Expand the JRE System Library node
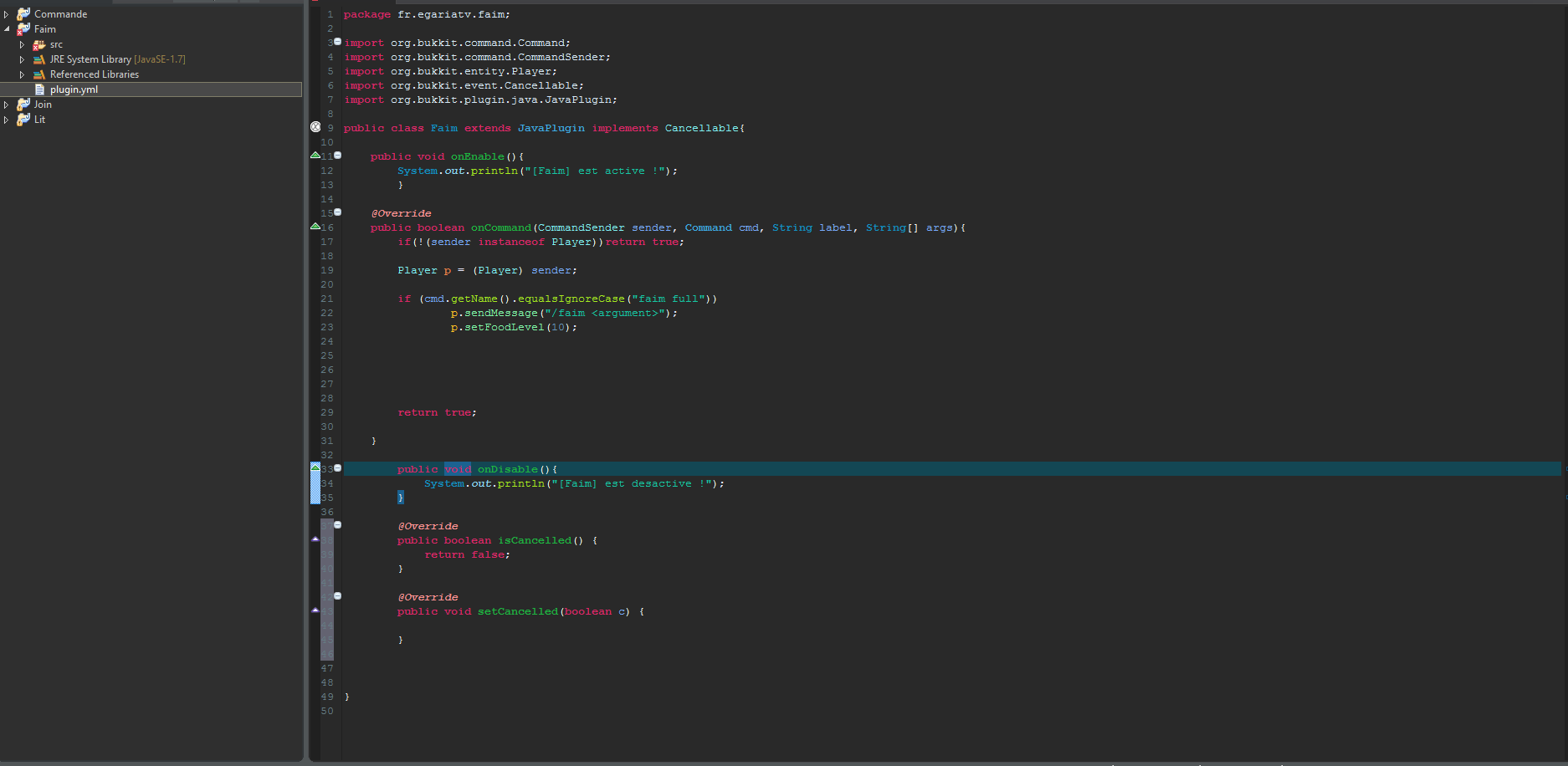Screen dimensions: 1568x766 [x=22, y=59]
